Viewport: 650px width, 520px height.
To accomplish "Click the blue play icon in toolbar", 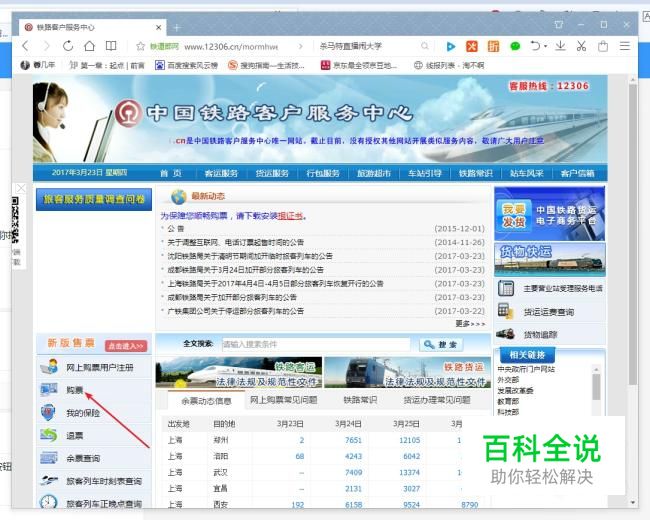I will (451, 46).
